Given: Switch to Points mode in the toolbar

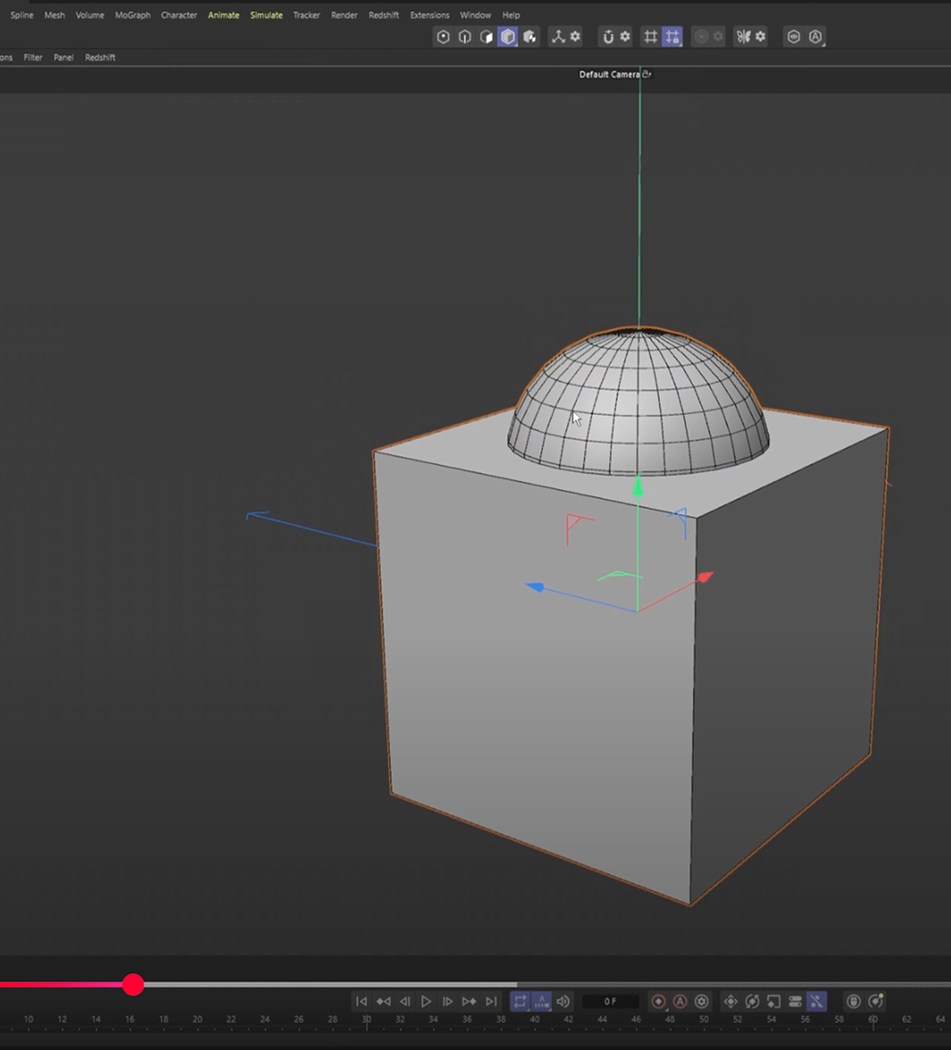Looking at the screenshot, I should coord(443,36).
